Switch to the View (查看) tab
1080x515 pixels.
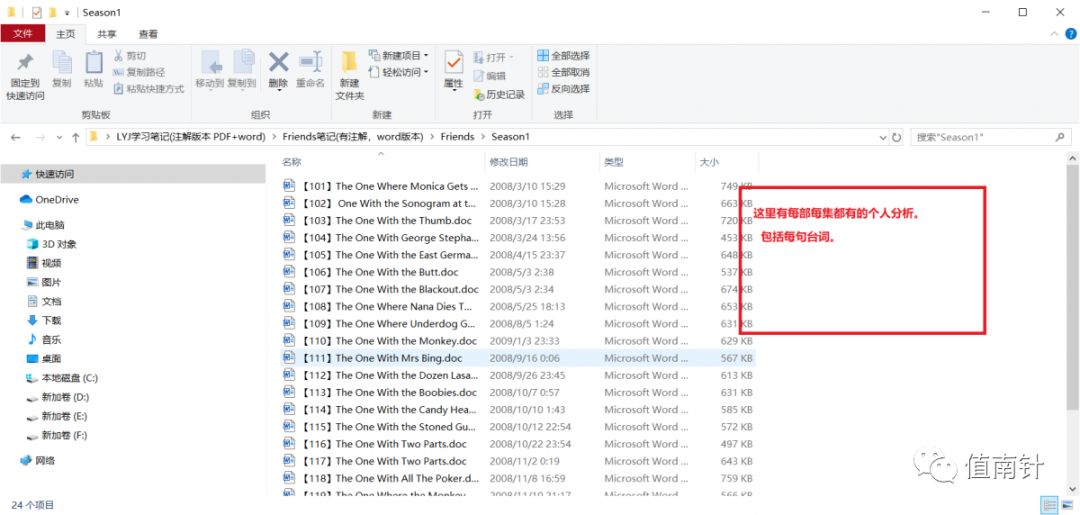pos(148,34)
